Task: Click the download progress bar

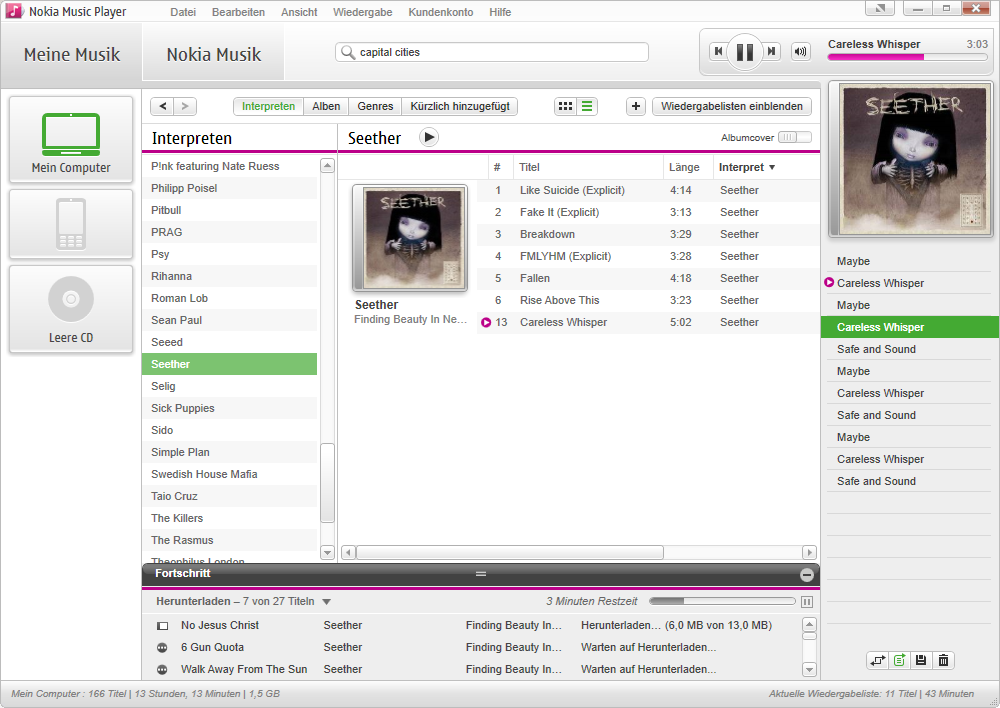Action: coord(722,601)
